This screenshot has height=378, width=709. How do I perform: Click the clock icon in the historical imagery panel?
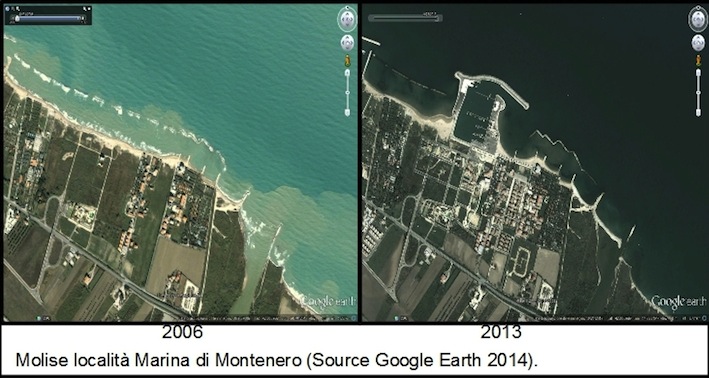7,9
